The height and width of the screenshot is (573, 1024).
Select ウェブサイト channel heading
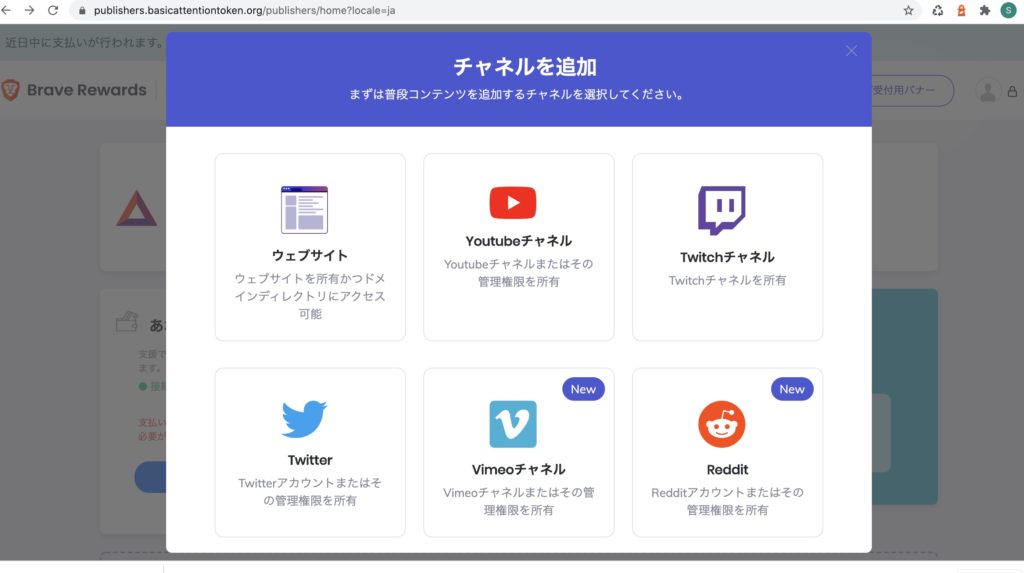coord(310,255)
